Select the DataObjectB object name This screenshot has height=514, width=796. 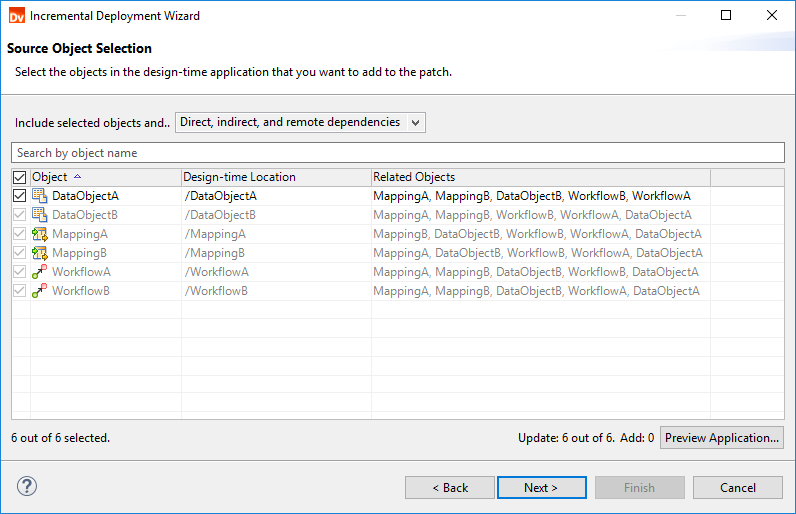85,215
